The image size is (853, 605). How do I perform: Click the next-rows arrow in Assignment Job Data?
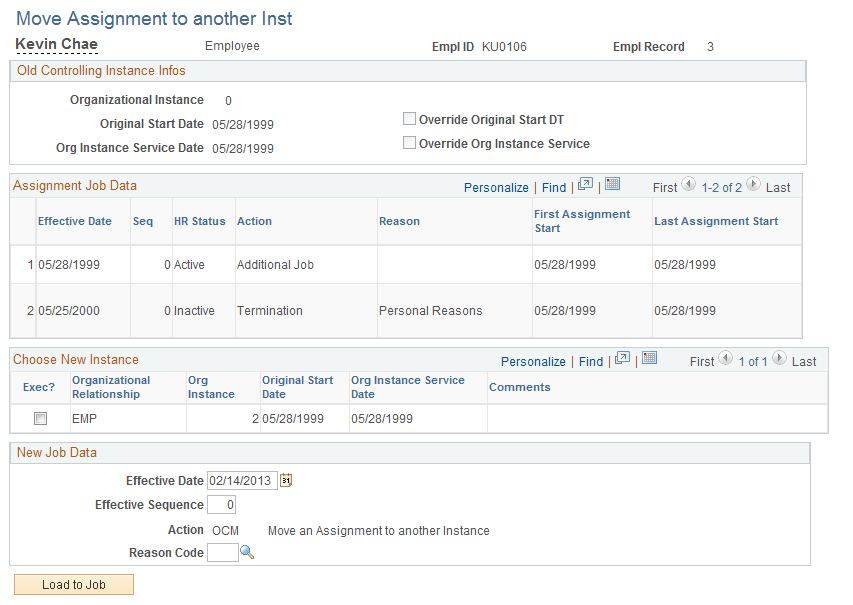click(x=752, y=187)
